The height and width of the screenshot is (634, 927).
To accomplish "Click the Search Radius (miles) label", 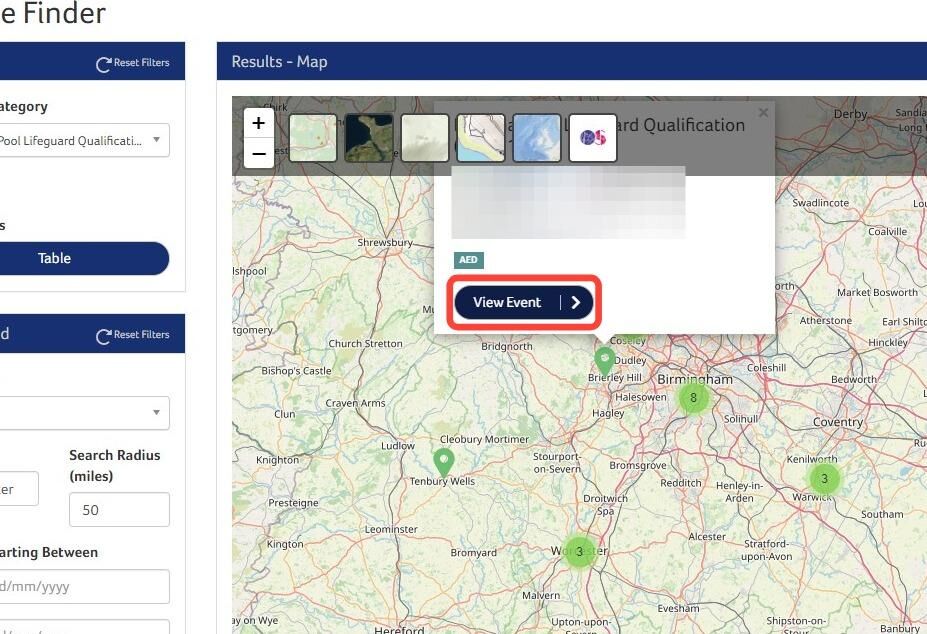I will click(x=115, y=465).
